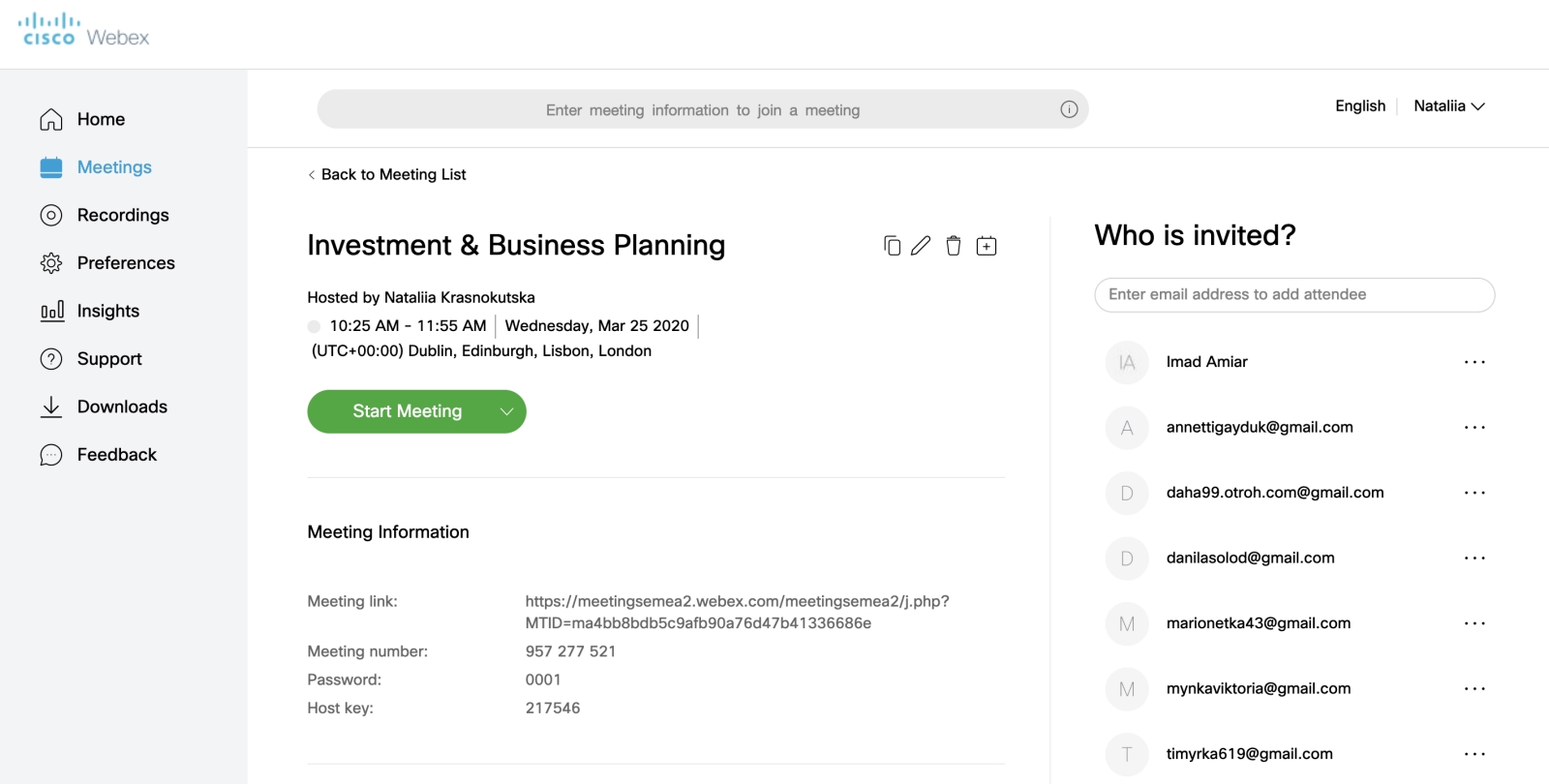Click the copy meeting icon
The width and height of the screenshot is (1549, 784).
[x=892, y=246]
